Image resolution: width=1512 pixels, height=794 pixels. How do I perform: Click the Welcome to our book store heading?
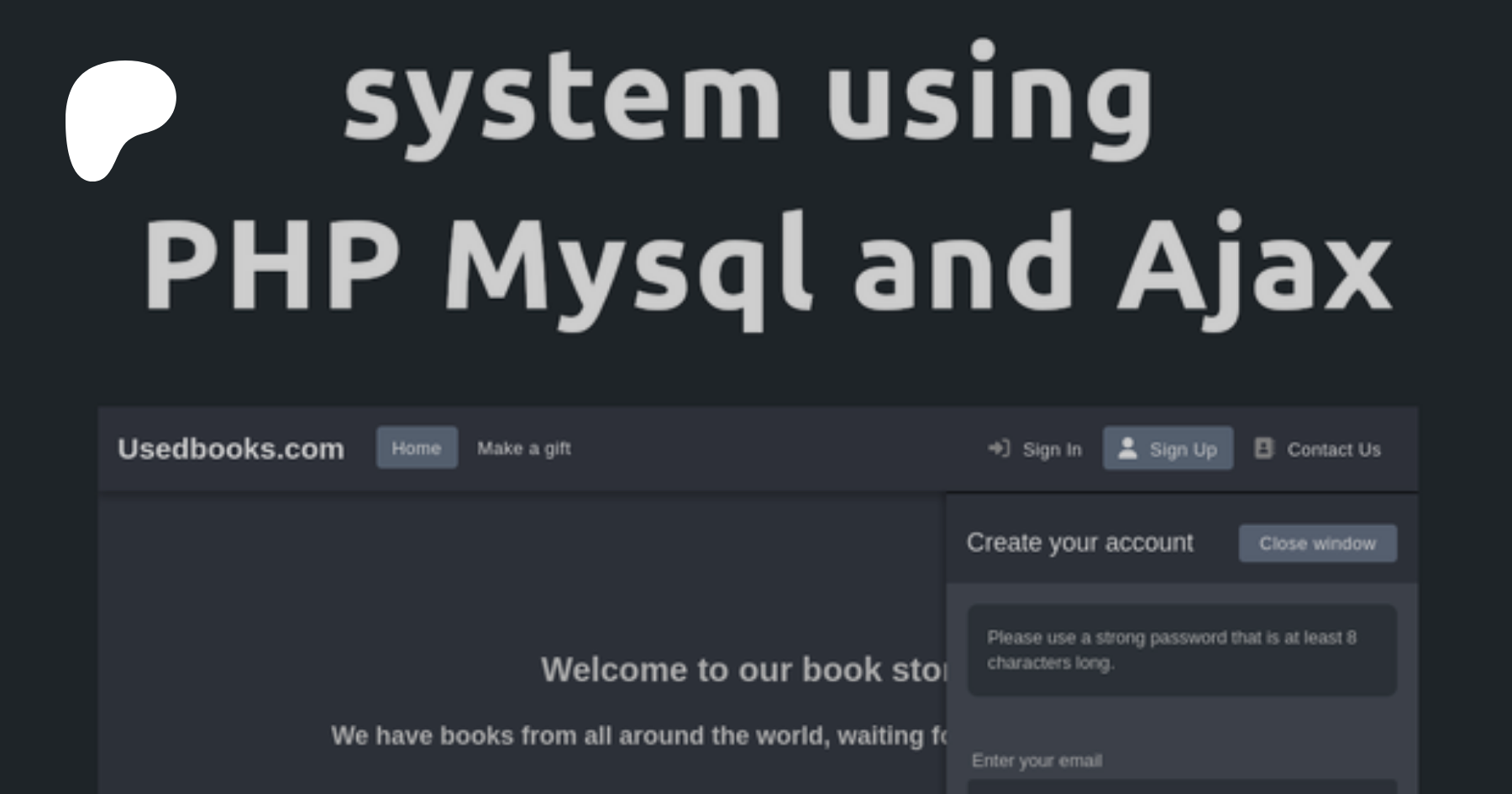(x=744, y=670)
